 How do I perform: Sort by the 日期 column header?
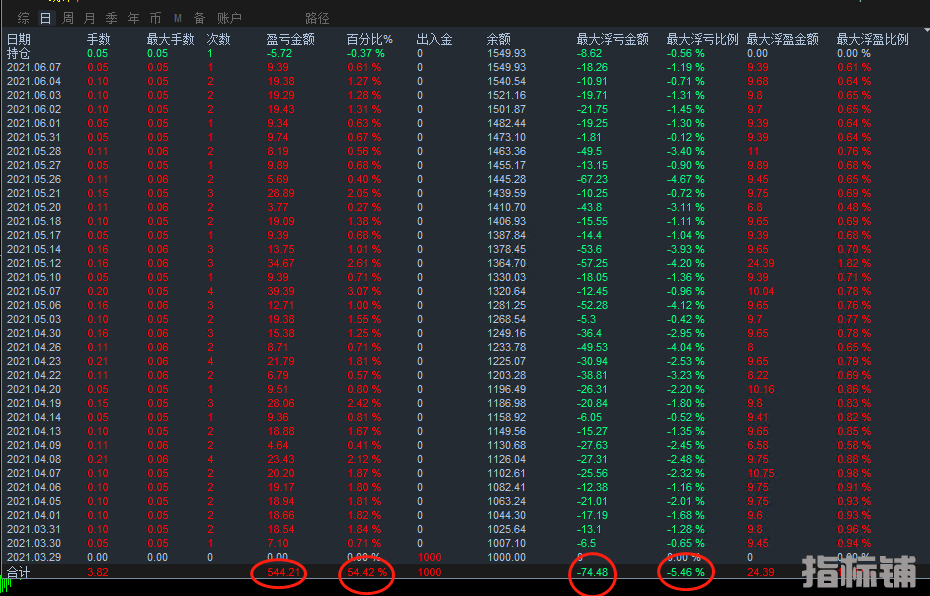tap(18, 39)
